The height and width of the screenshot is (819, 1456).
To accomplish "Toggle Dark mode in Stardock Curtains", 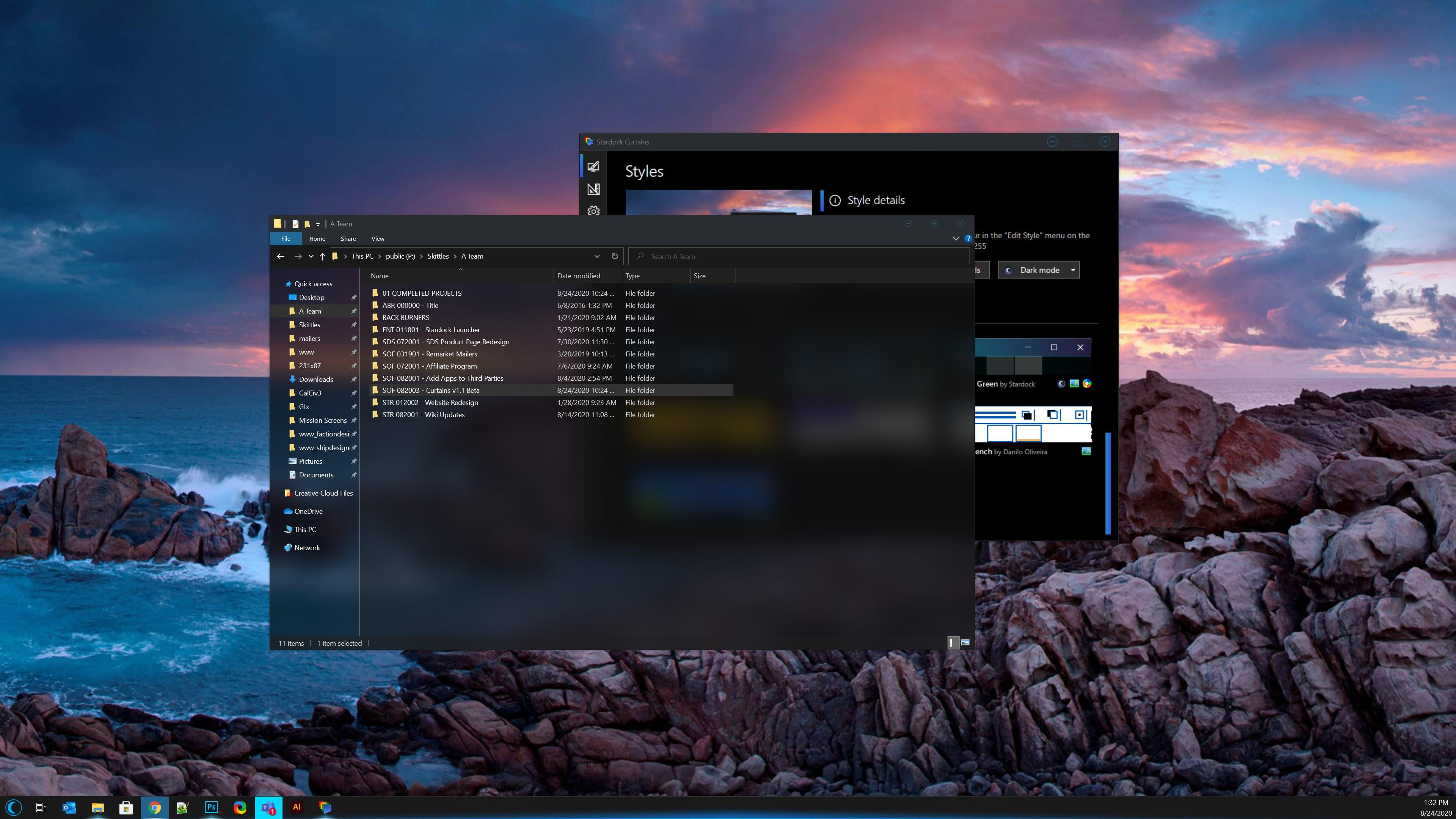I will point(1038,269).
